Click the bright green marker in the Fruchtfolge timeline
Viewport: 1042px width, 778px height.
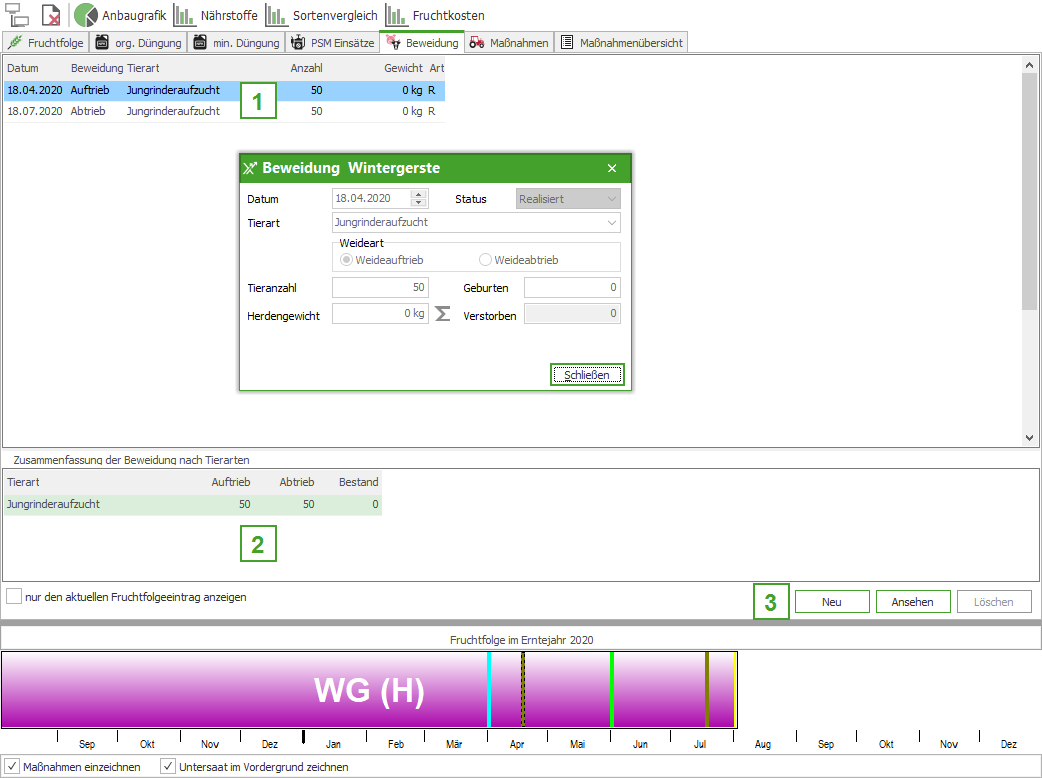coord(611,690)
